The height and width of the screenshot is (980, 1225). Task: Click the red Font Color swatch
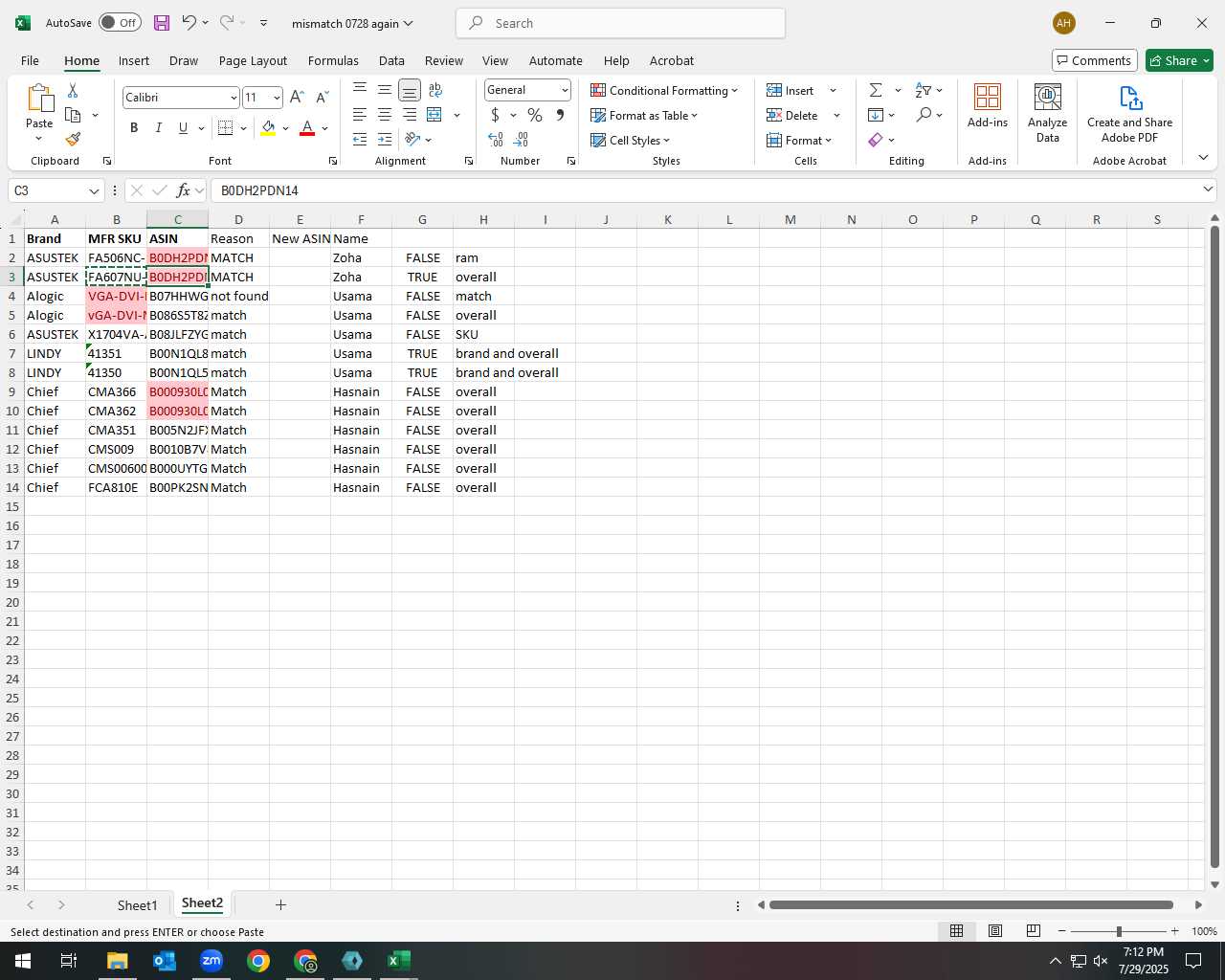point(307,128)
